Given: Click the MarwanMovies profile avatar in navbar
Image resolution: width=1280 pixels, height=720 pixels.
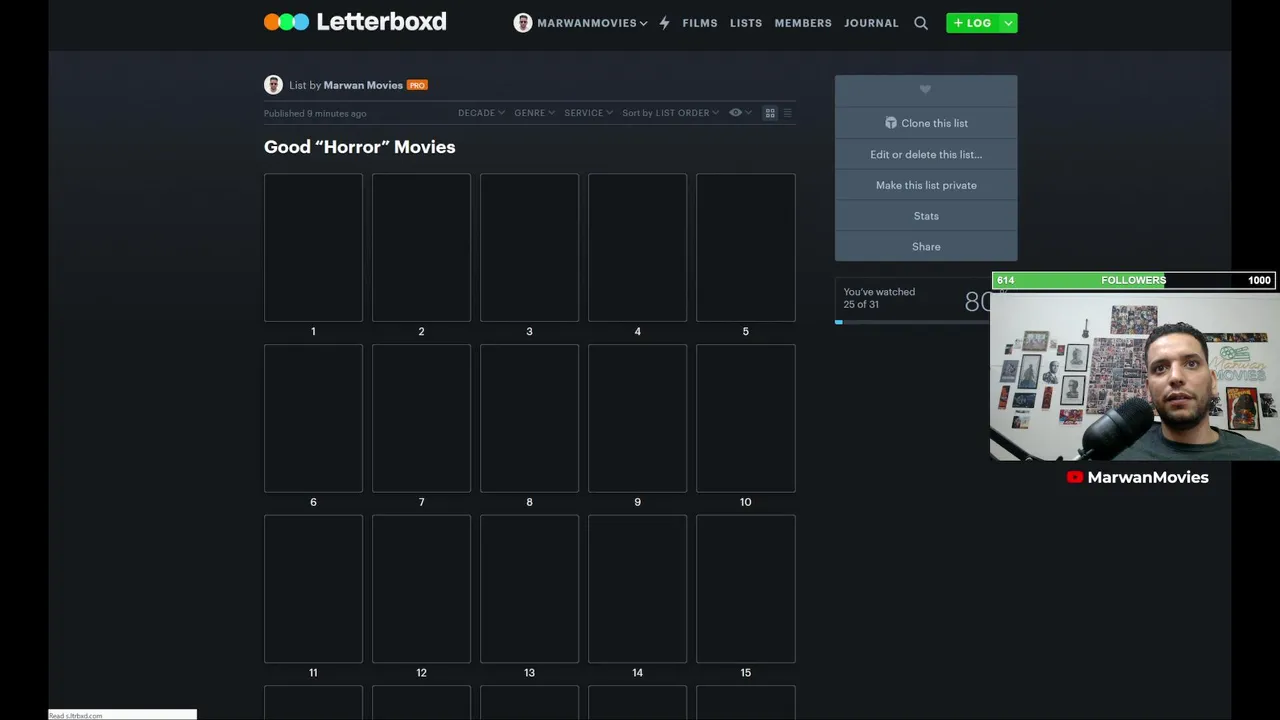Looking at the screenshot, I should (523, 23).
